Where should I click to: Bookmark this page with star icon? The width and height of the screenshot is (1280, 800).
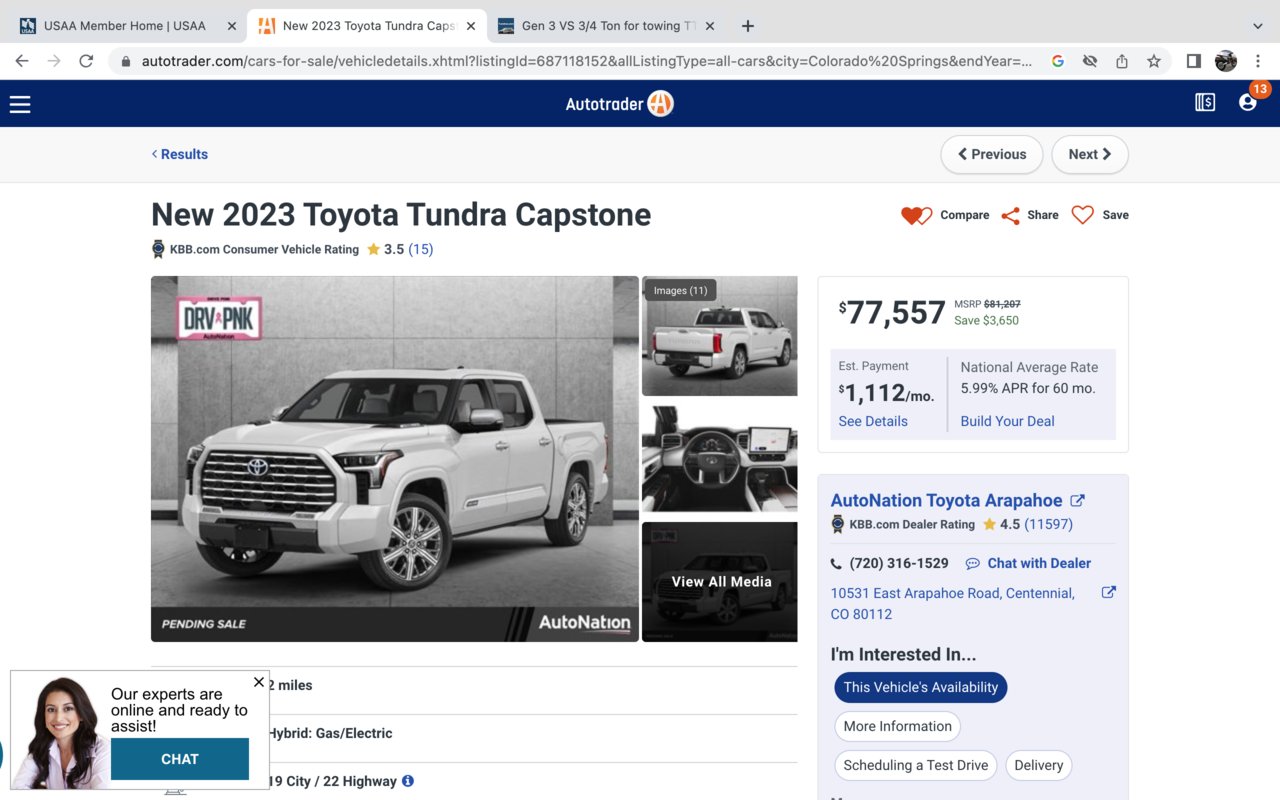(x=1154, y=61)
